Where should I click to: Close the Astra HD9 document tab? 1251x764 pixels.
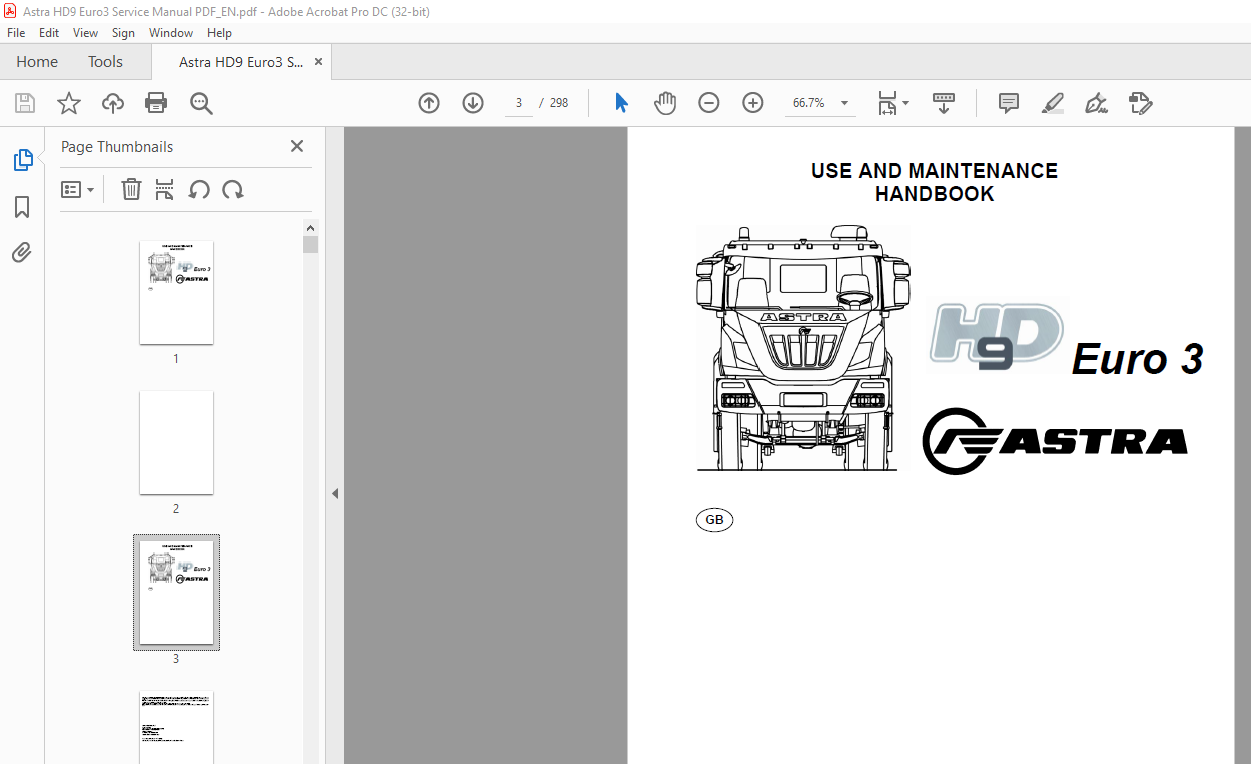click(x=319, y=62)
